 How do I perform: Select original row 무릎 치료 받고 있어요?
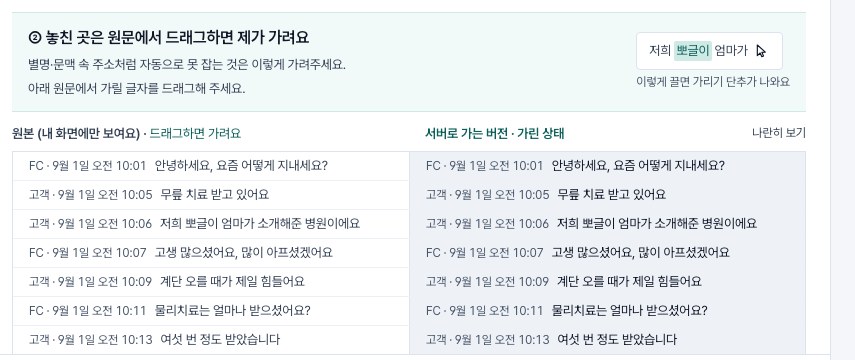pos(210,195)
